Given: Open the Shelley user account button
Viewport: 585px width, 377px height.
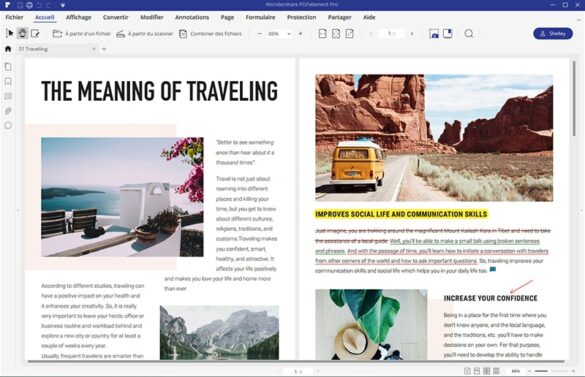Looking at the screenshot, I should (x=553, y=34).
